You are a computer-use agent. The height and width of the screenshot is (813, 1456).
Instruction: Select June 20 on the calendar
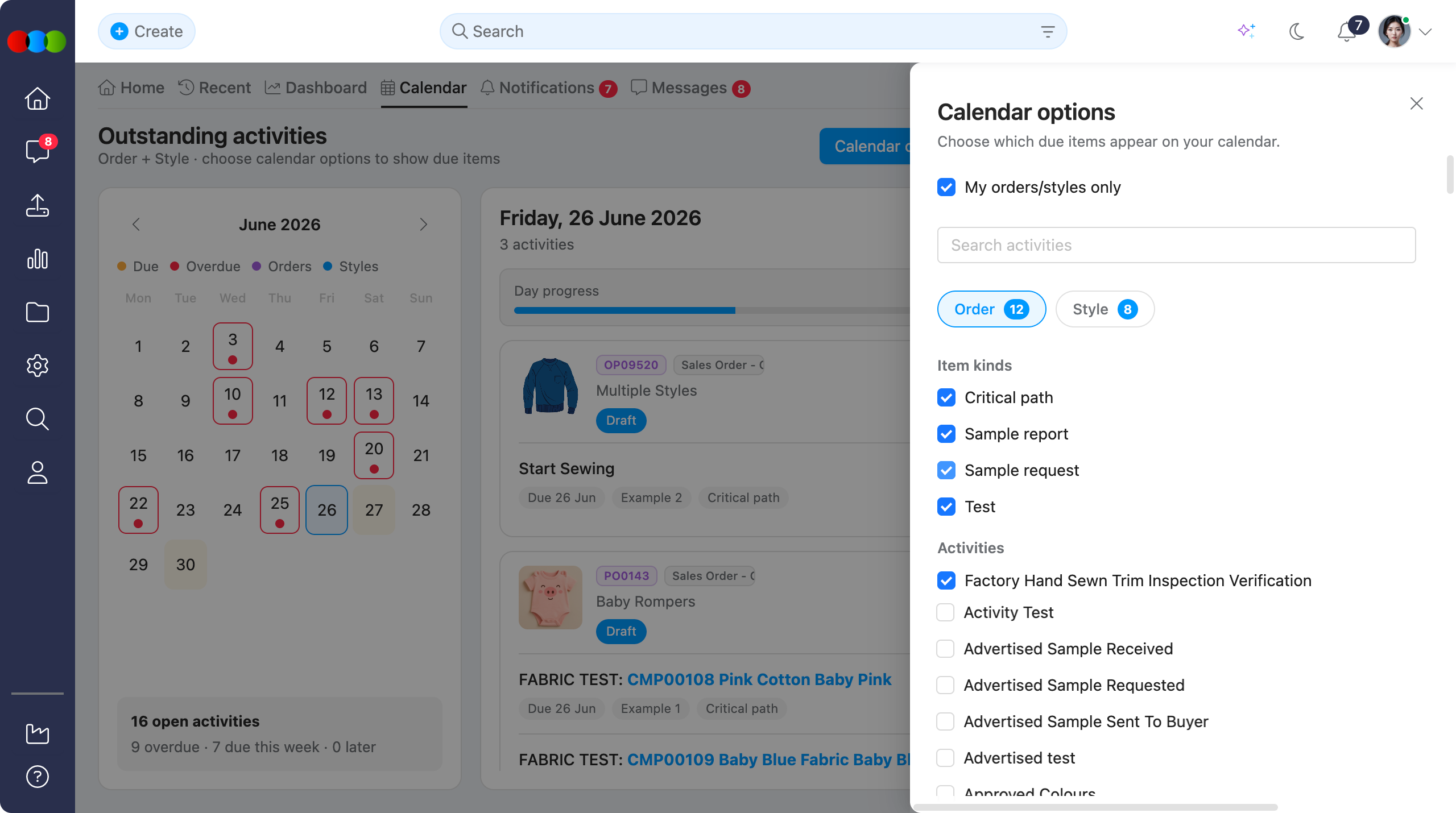pos(374,455)
